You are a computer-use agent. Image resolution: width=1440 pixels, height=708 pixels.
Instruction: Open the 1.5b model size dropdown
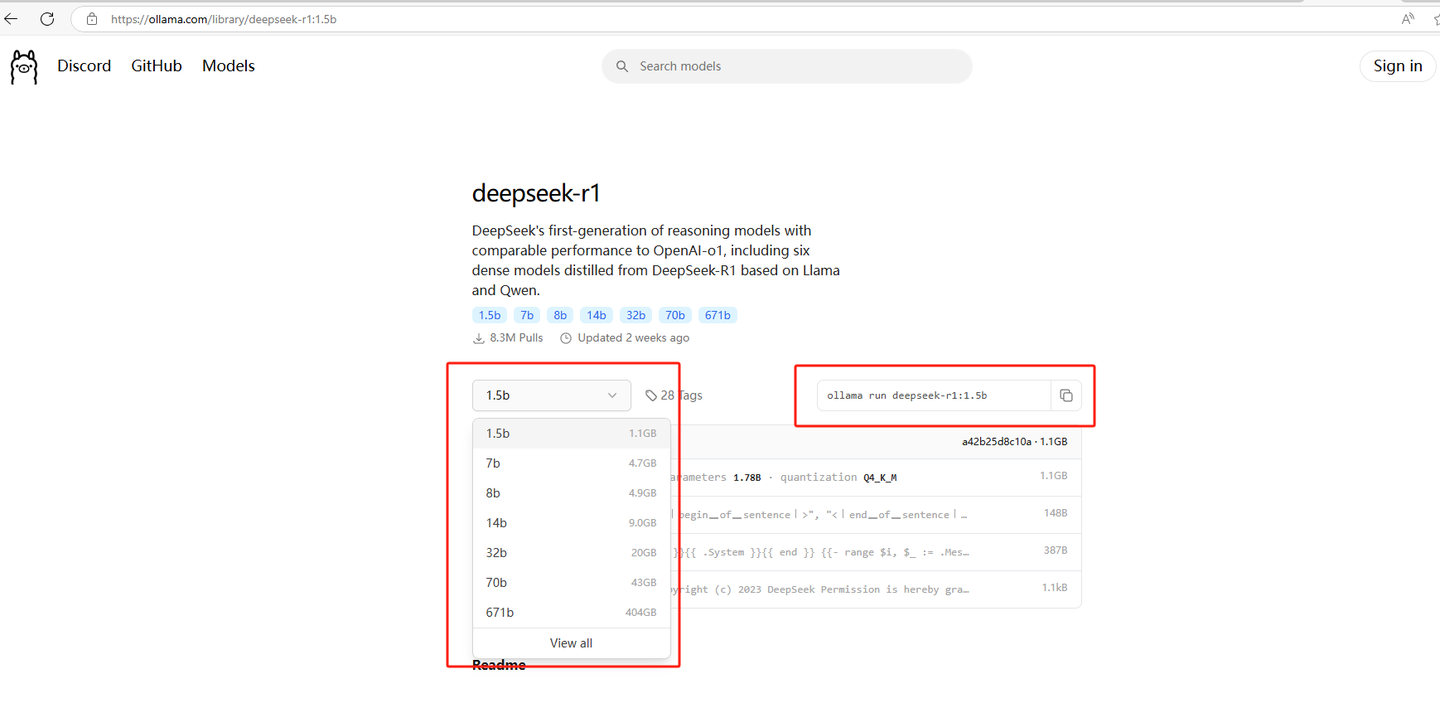pos(551,395)
